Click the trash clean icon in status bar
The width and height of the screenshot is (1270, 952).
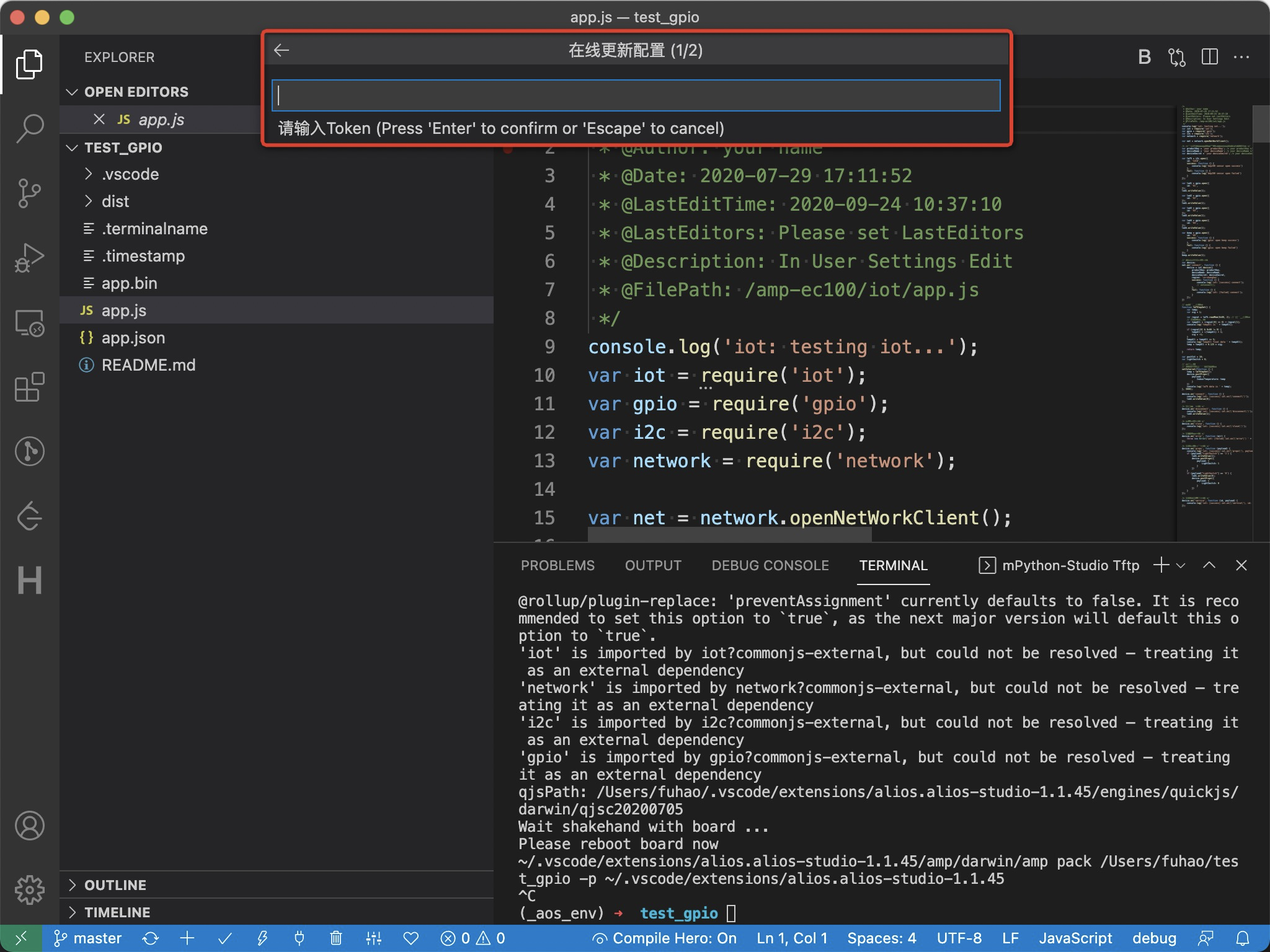336,938
